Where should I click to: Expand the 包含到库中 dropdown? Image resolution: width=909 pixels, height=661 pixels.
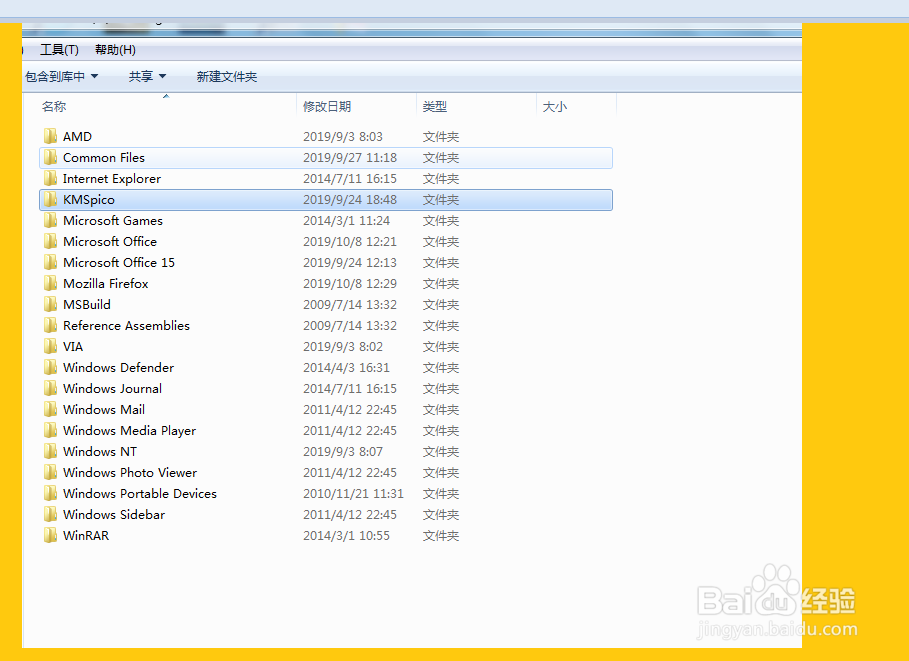pyautogui.click(x=61, y=77)
